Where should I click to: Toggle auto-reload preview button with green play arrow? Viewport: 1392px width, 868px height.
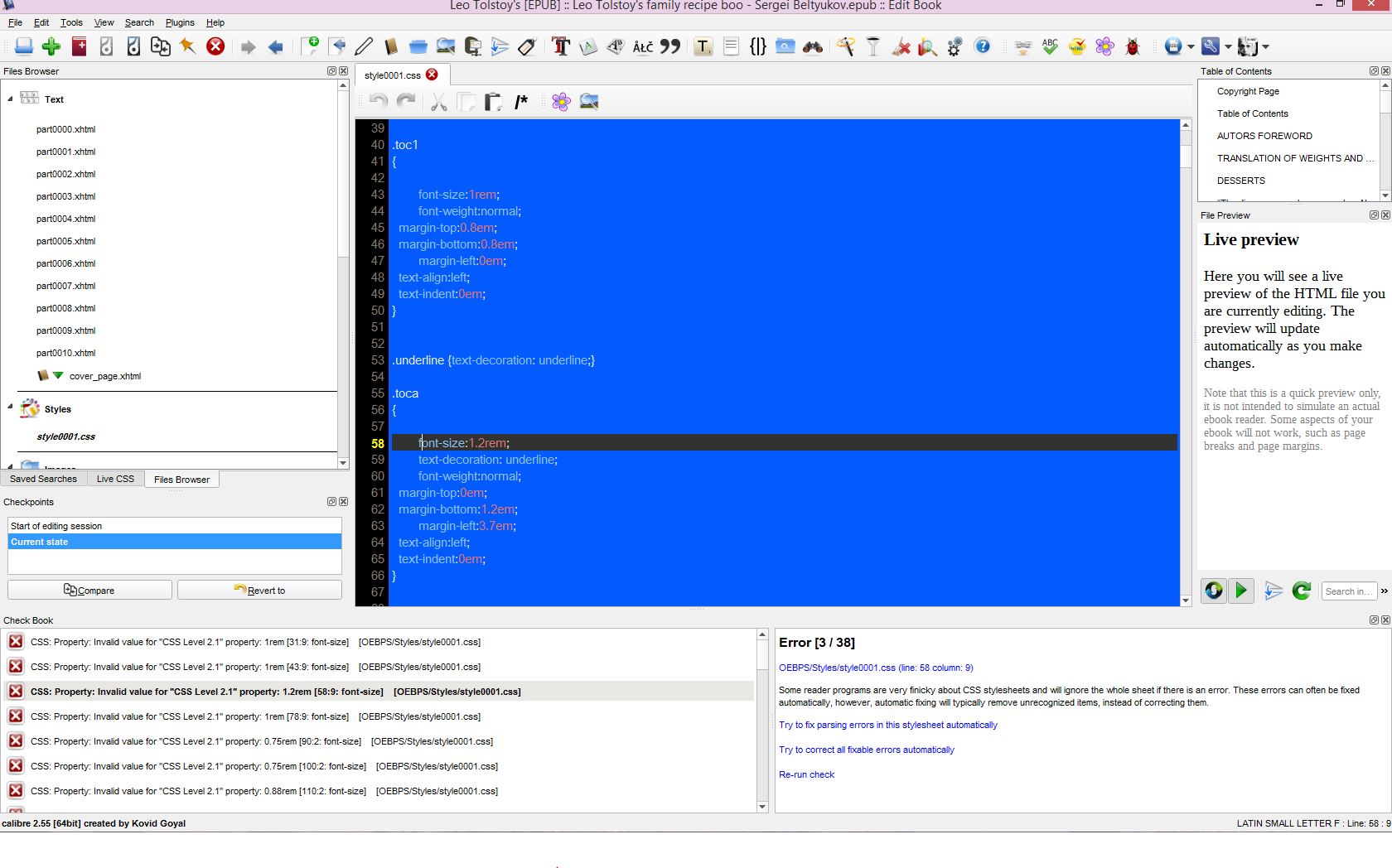tap(1241, 591)
